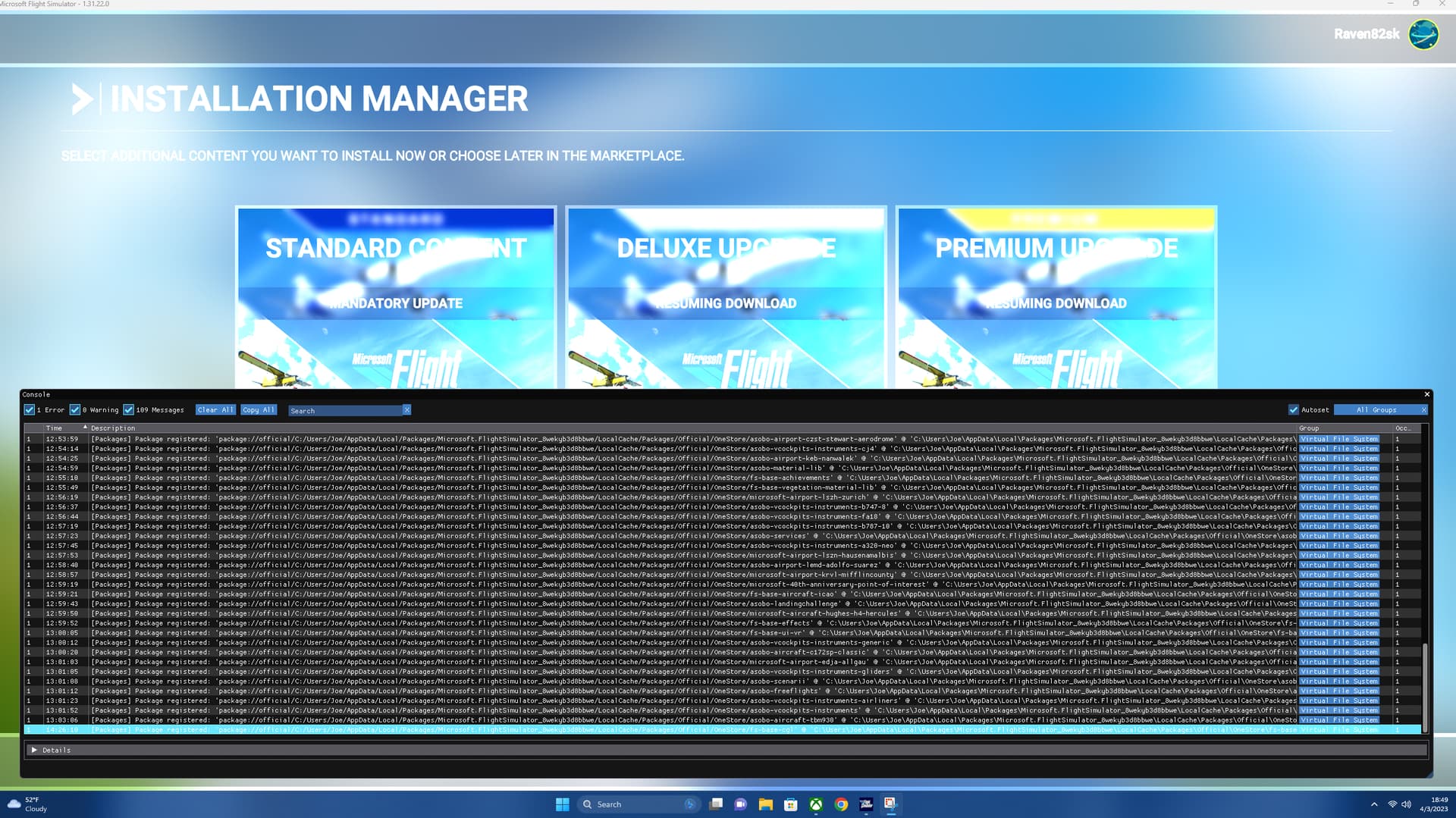Select the 13:01:12 asobo-freeflights log row
Viewport: 1456px width, 818px height.
tap(723, 691)
